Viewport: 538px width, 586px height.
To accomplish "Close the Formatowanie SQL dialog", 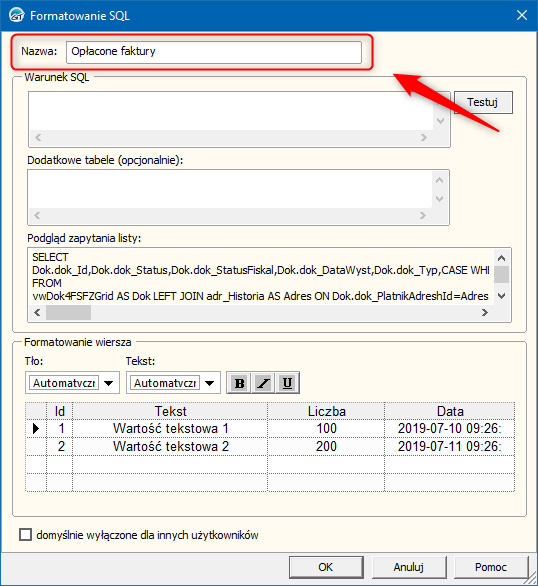I will pyautogui.click(x=522, y=15).
